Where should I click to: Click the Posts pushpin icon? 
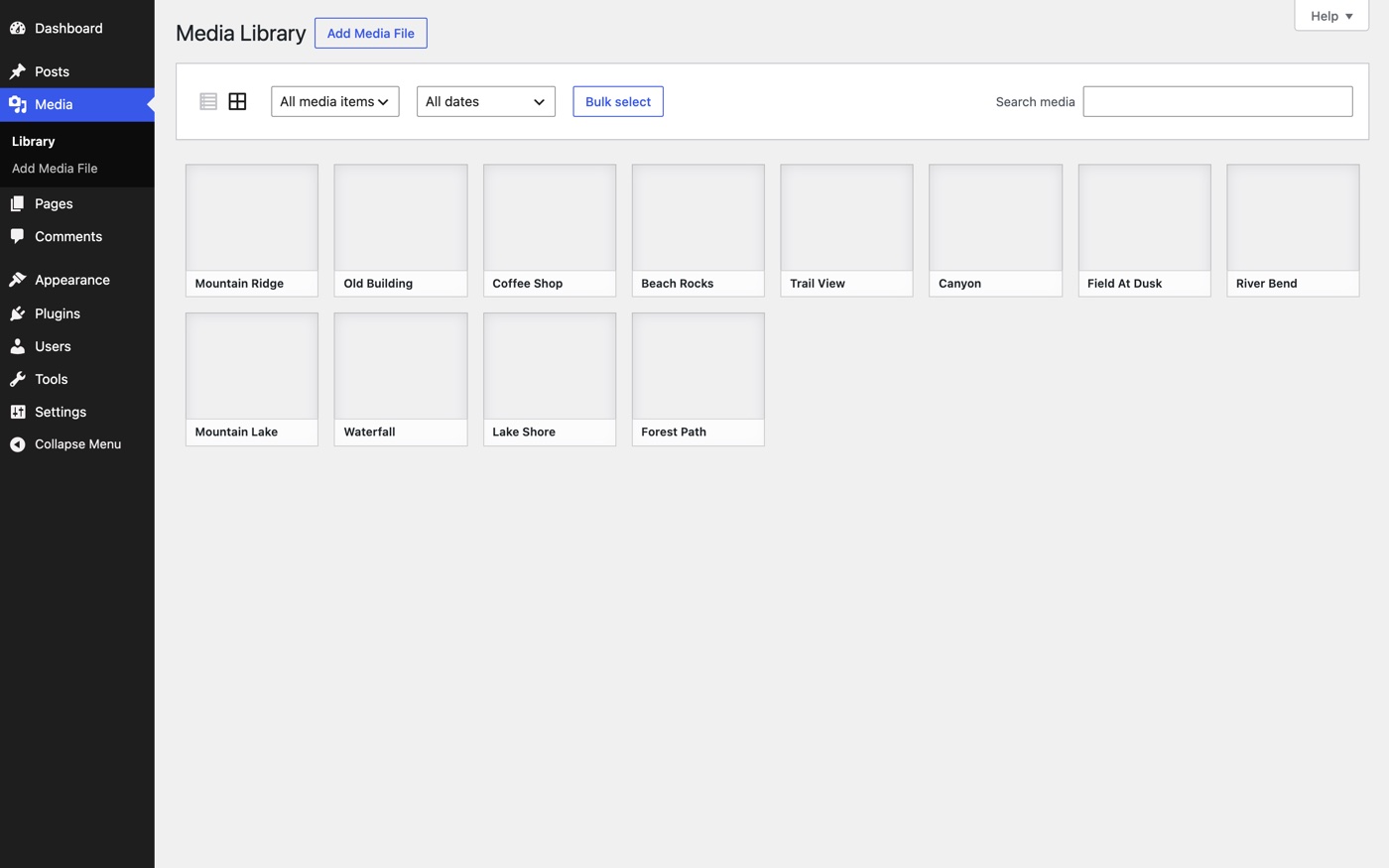point(18,71)
